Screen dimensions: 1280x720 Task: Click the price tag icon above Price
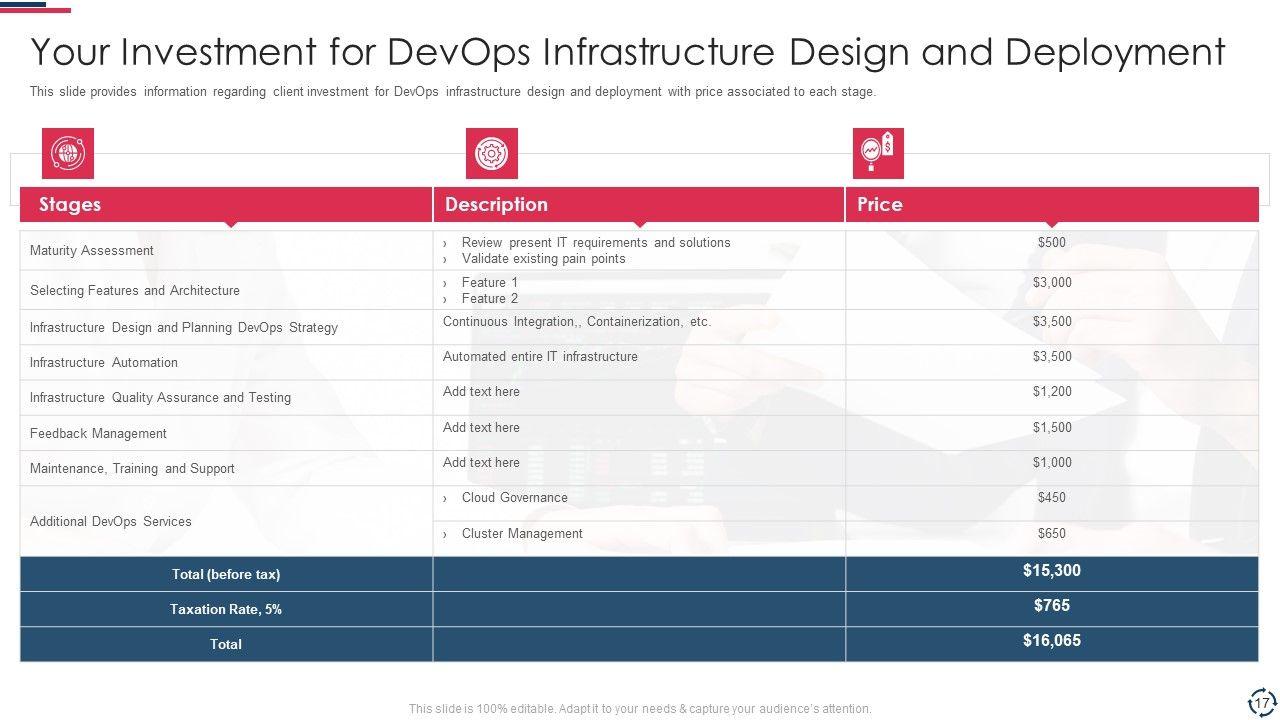[x=878, y=154]
